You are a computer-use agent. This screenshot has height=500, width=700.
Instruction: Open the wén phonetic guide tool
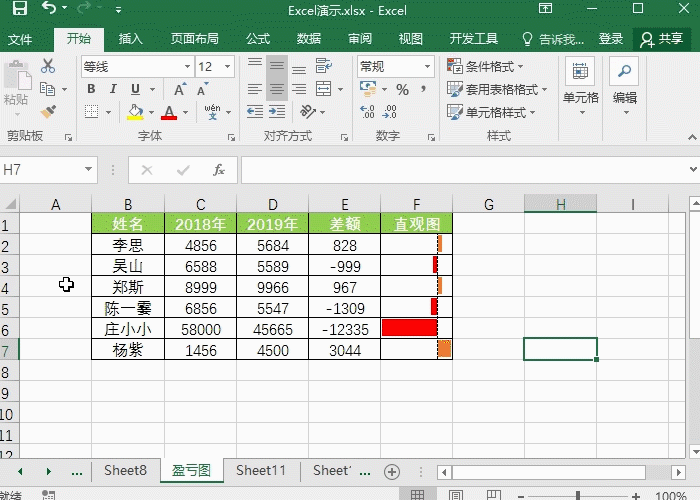[x=212, y=112]
